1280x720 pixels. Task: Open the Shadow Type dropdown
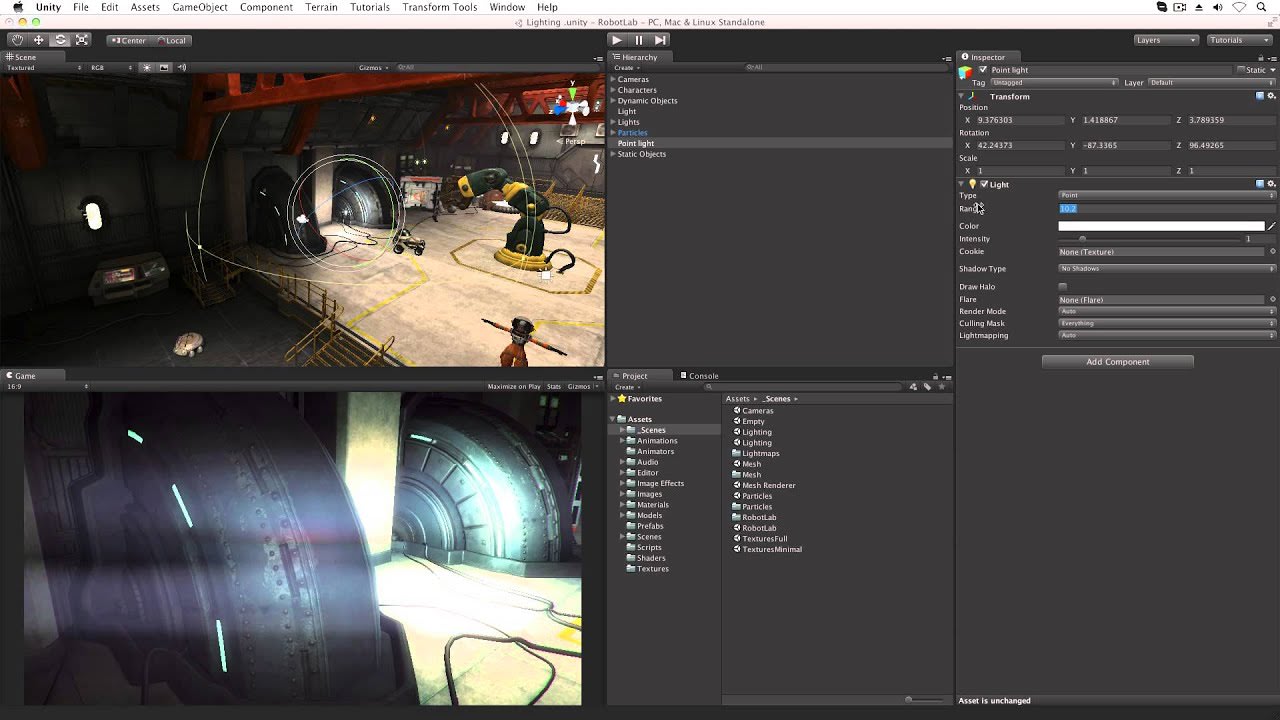[x=1168, y=269]
